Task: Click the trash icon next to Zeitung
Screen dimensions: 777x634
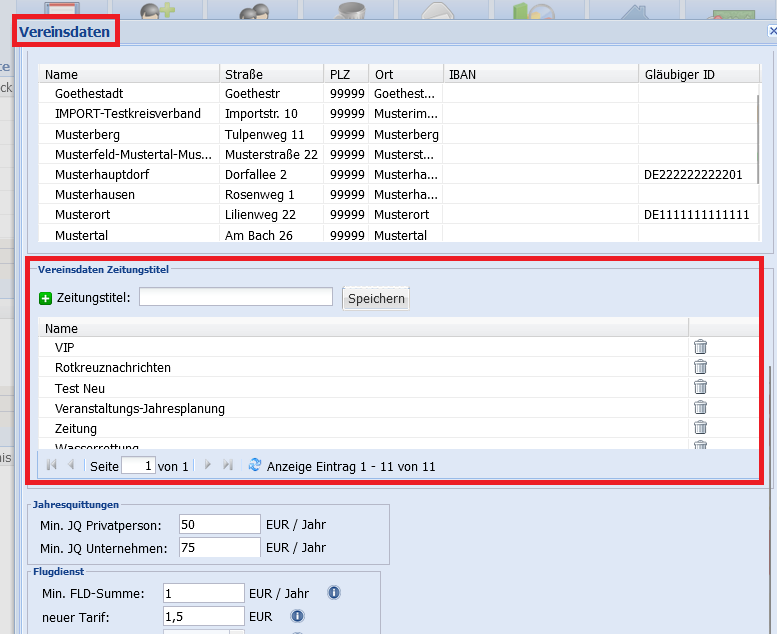Action: (700, 427)
